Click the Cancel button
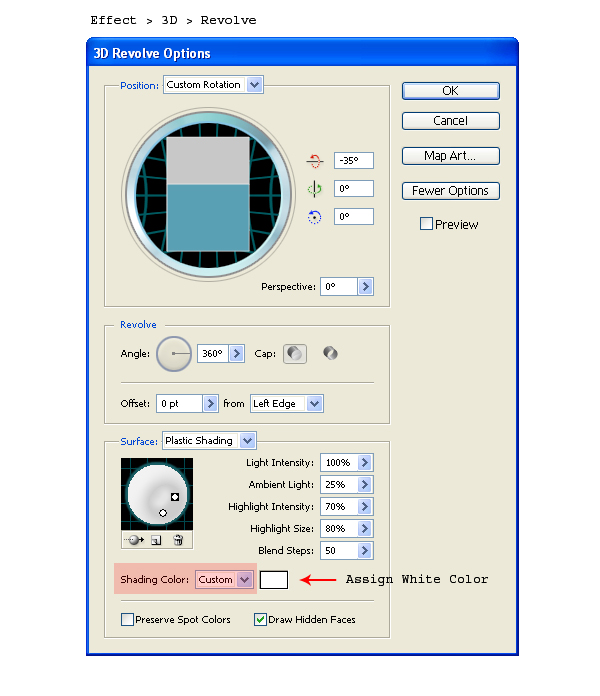600x696 pixels. pos(451,121)
